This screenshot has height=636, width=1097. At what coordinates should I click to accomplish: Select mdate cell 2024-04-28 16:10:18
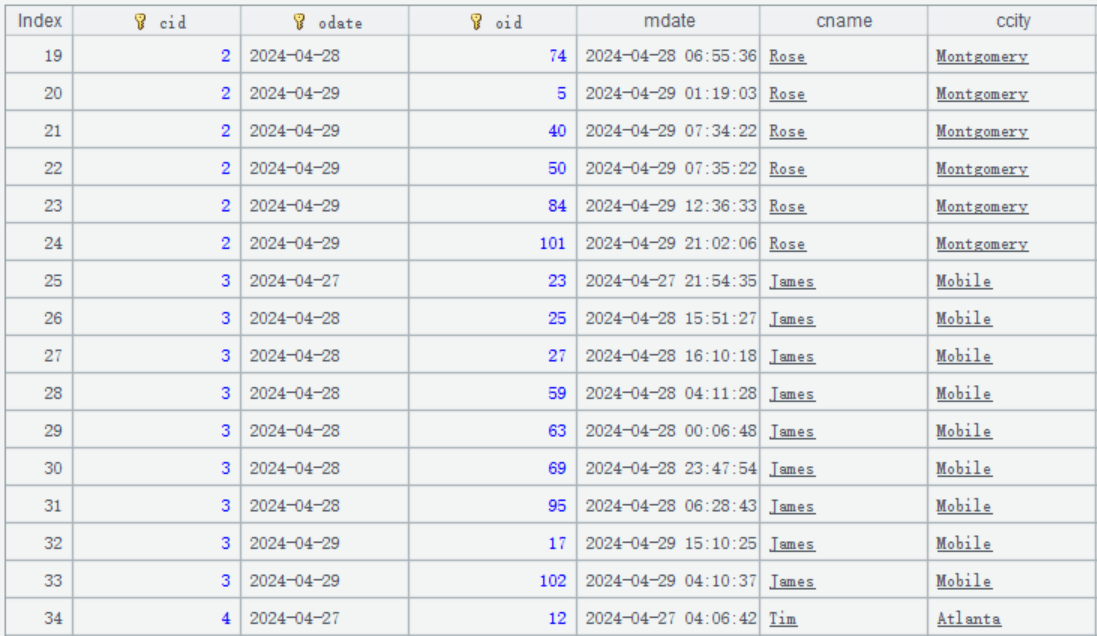coord(669,356)
